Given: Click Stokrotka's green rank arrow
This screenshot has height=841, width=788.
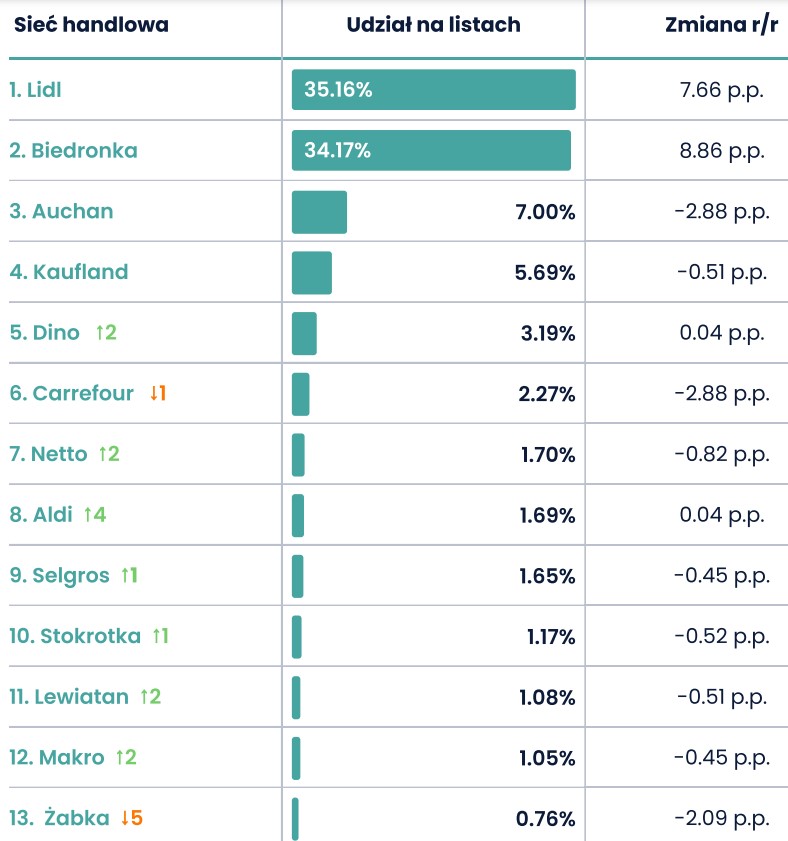Looking at the screenshot, I should tap(160, 636).
